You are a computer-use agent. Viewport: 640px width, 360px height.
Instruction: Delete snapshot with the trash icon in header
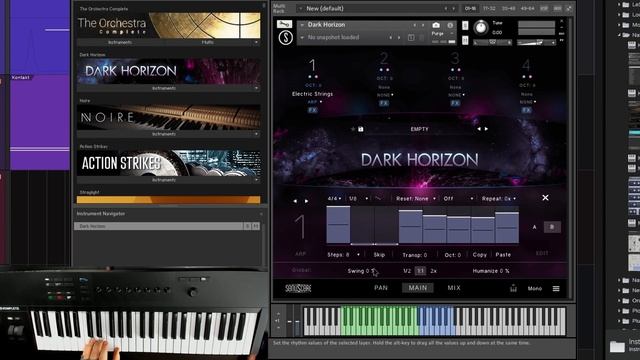[422, 38]
